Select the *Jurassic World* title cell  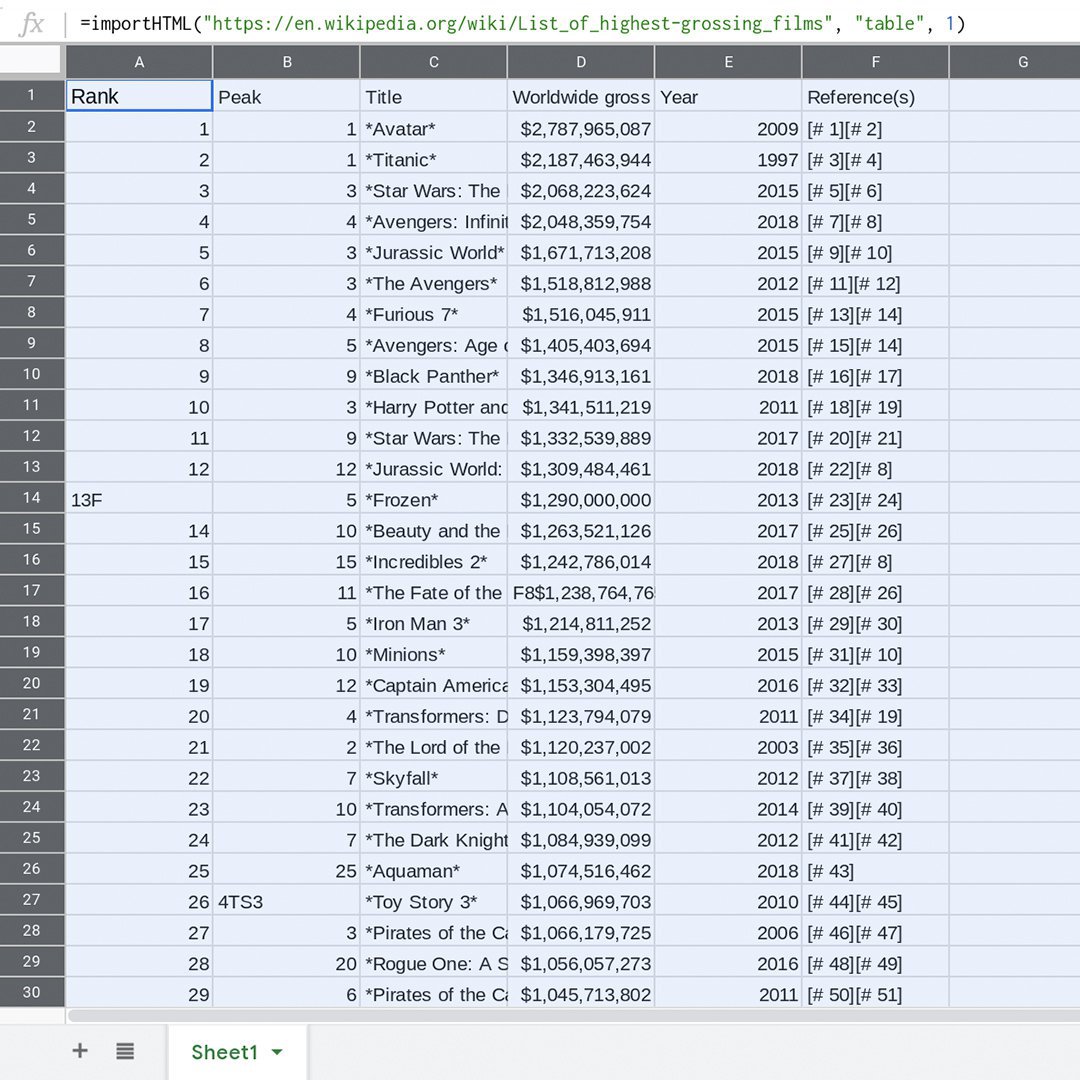coord(434,252)
